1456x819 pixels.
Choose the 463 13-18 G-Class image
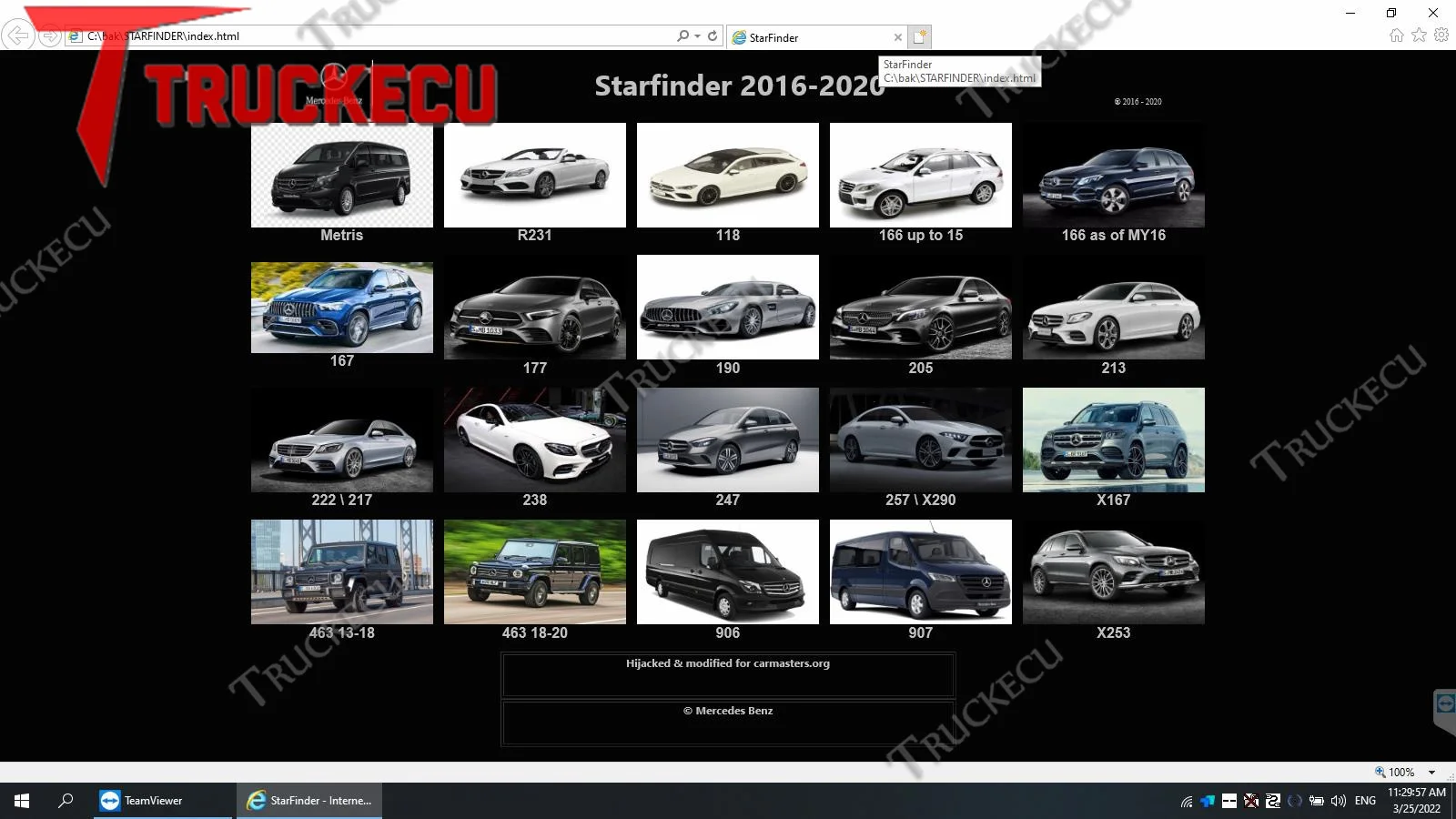click(342, 571)
